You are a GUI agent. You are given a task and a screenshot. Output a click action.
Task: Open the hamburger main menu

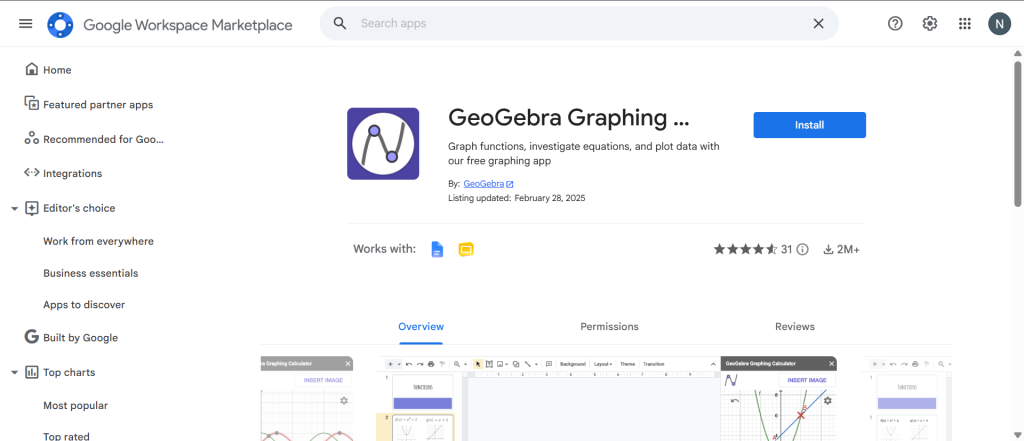25,24
